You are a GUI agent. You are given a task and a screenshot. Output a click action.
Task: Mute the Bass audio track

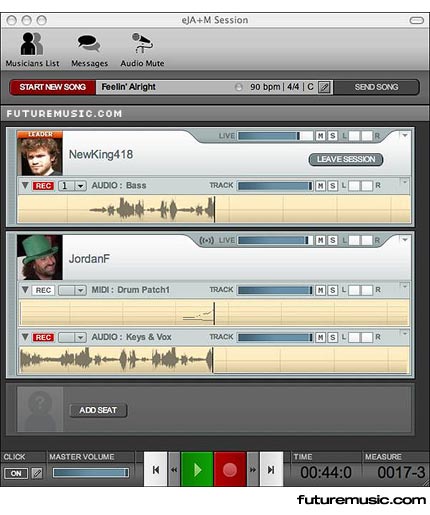tap(320, 186)
